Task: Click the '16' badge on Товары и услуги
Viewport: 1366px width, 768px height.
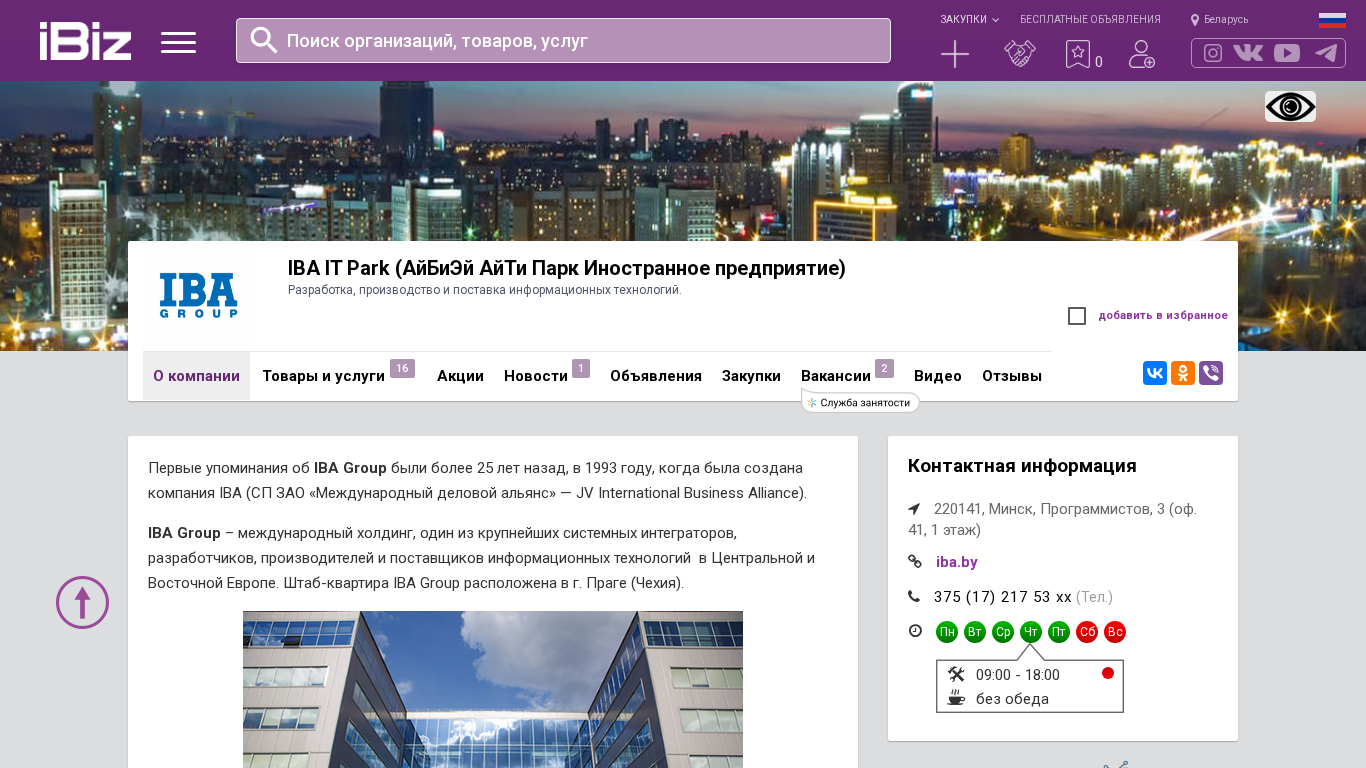Action: (402, 369)
